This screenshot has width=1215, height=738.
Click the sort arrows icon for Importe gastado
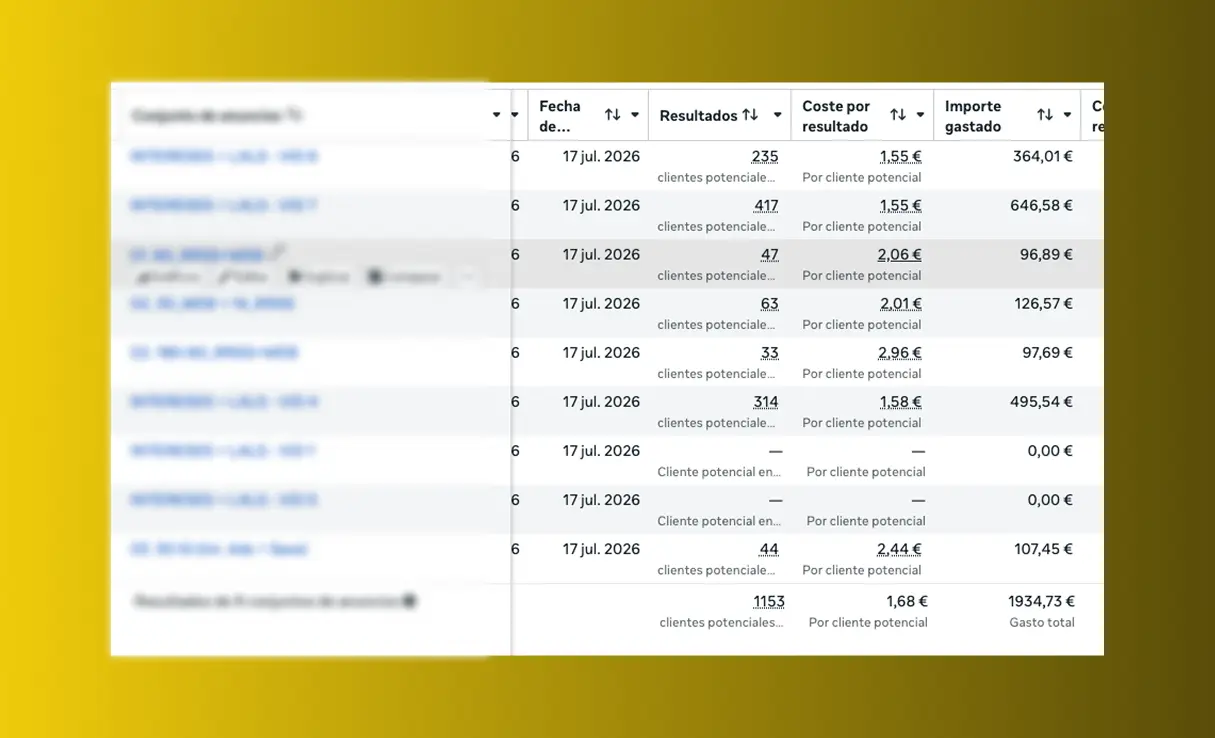[1045, 115]
